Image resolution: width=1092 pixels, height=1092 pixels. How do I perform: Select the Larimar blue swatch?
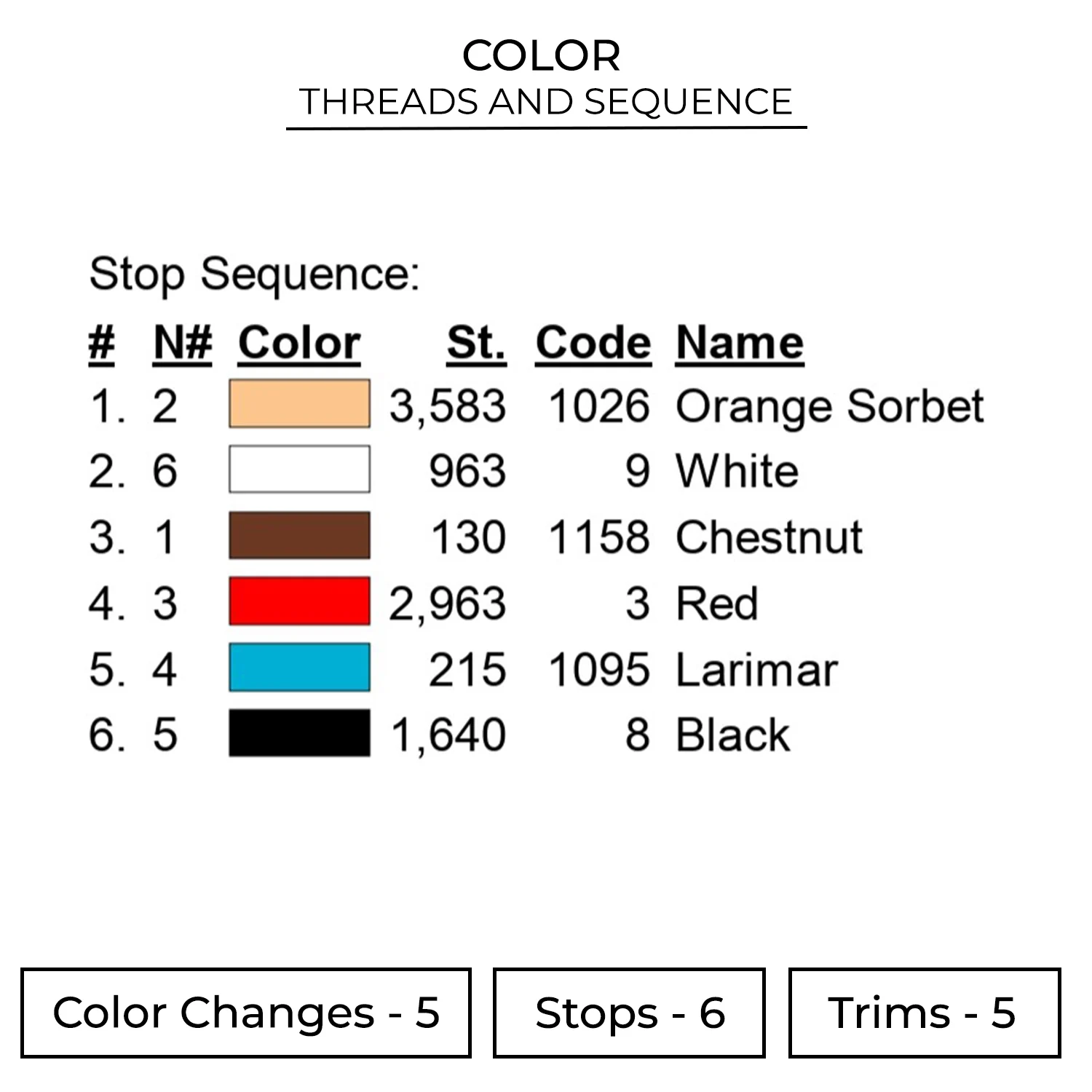299,668
